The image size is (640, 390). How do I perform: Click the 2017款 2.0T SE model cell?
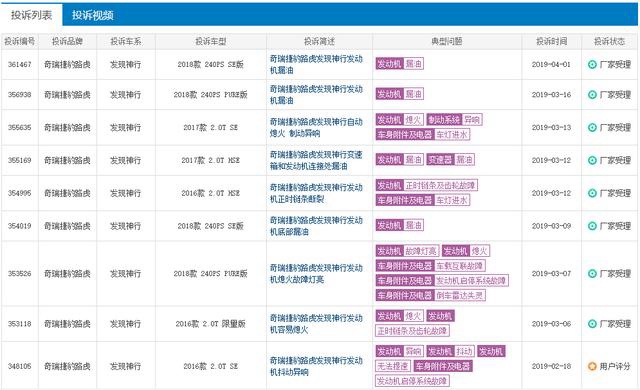pos(211,128)
